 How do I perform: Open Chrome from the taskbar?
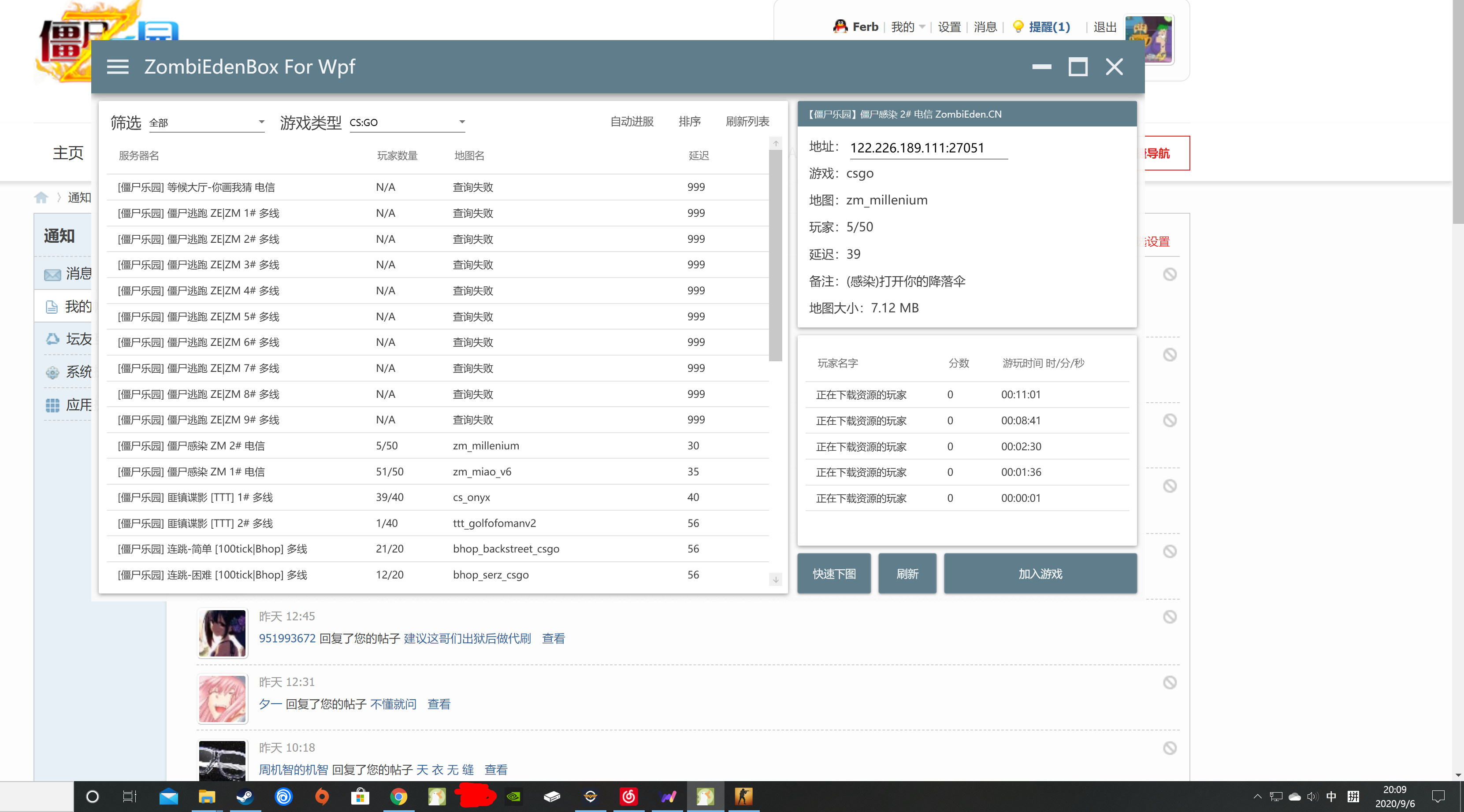pyautogui.click(x=398, y=797)
